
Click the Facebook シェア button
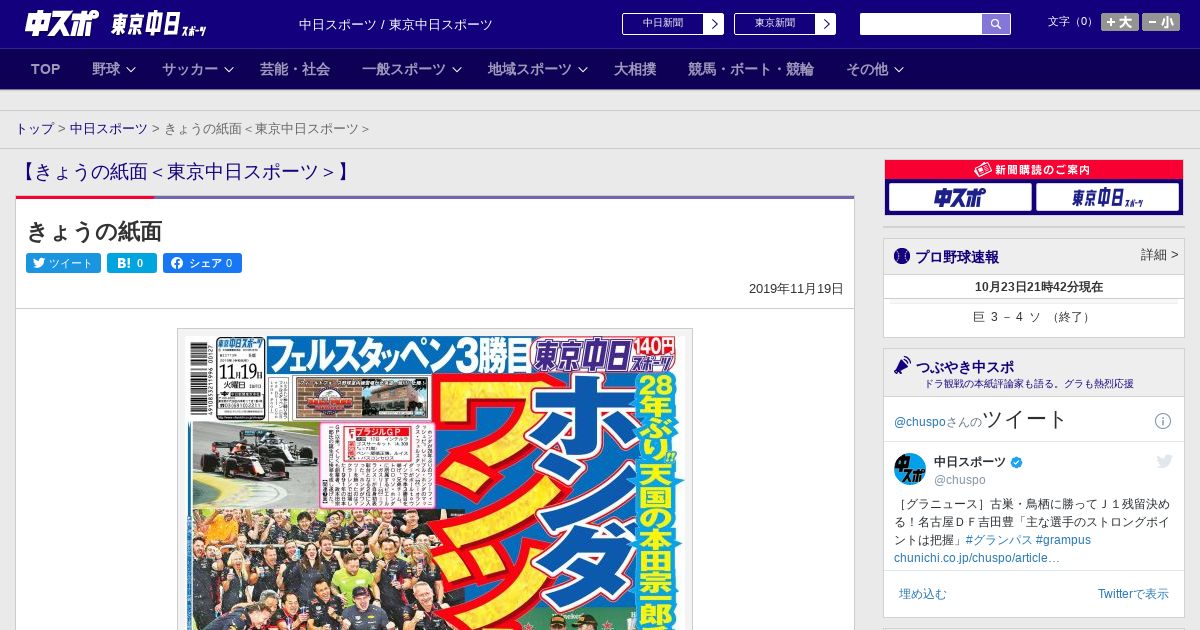(x=202, y=263)
